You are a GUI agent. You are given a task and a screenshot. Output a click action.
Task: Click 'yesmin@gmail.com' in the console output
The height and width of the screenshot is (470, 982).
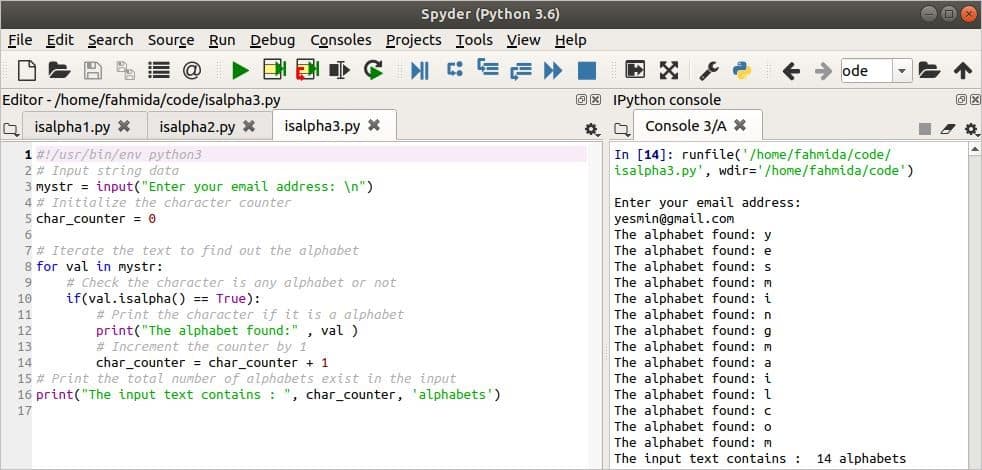pyautogui.click(x=674, y=219)
